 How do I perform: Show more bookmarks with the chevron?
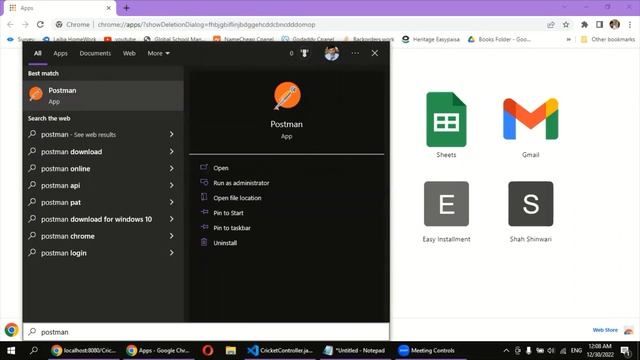tap(569, 39)
